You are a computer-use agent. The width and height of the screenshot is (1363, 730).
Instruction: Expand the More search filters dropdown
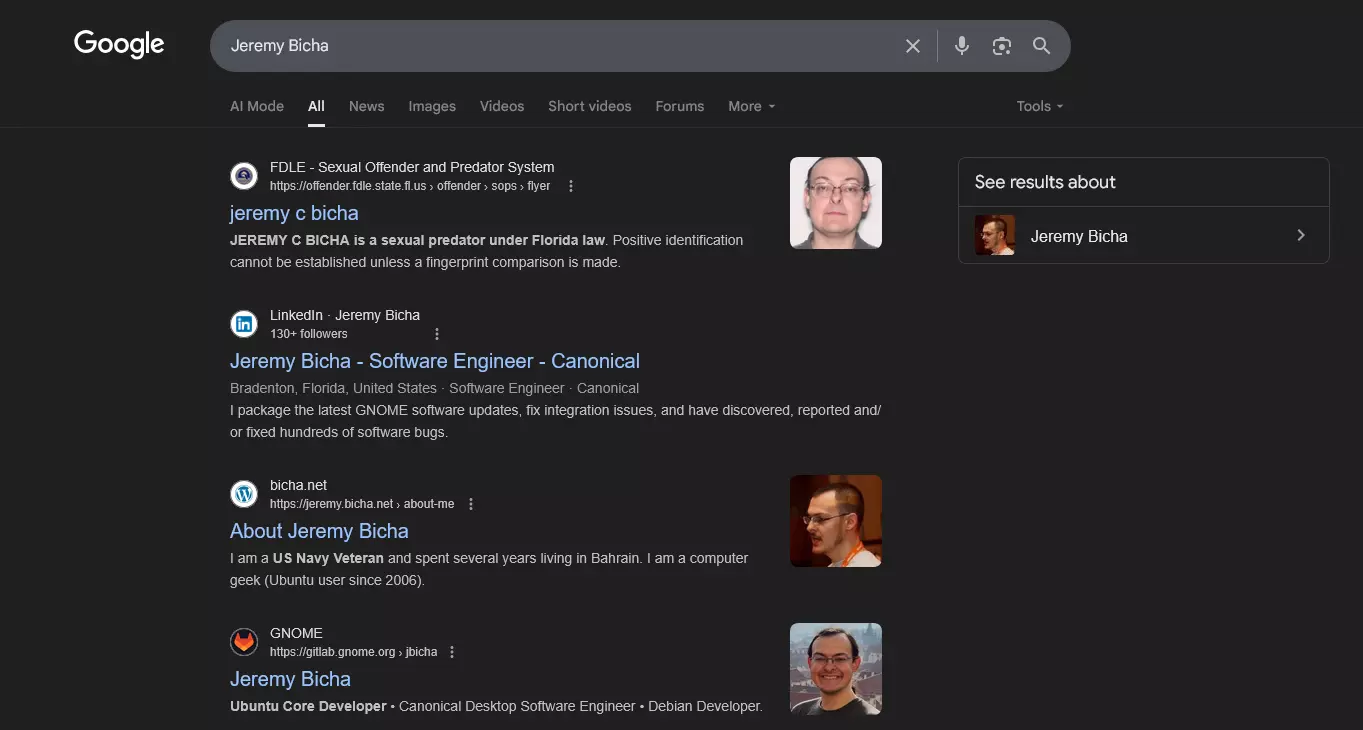pos(752,106)
